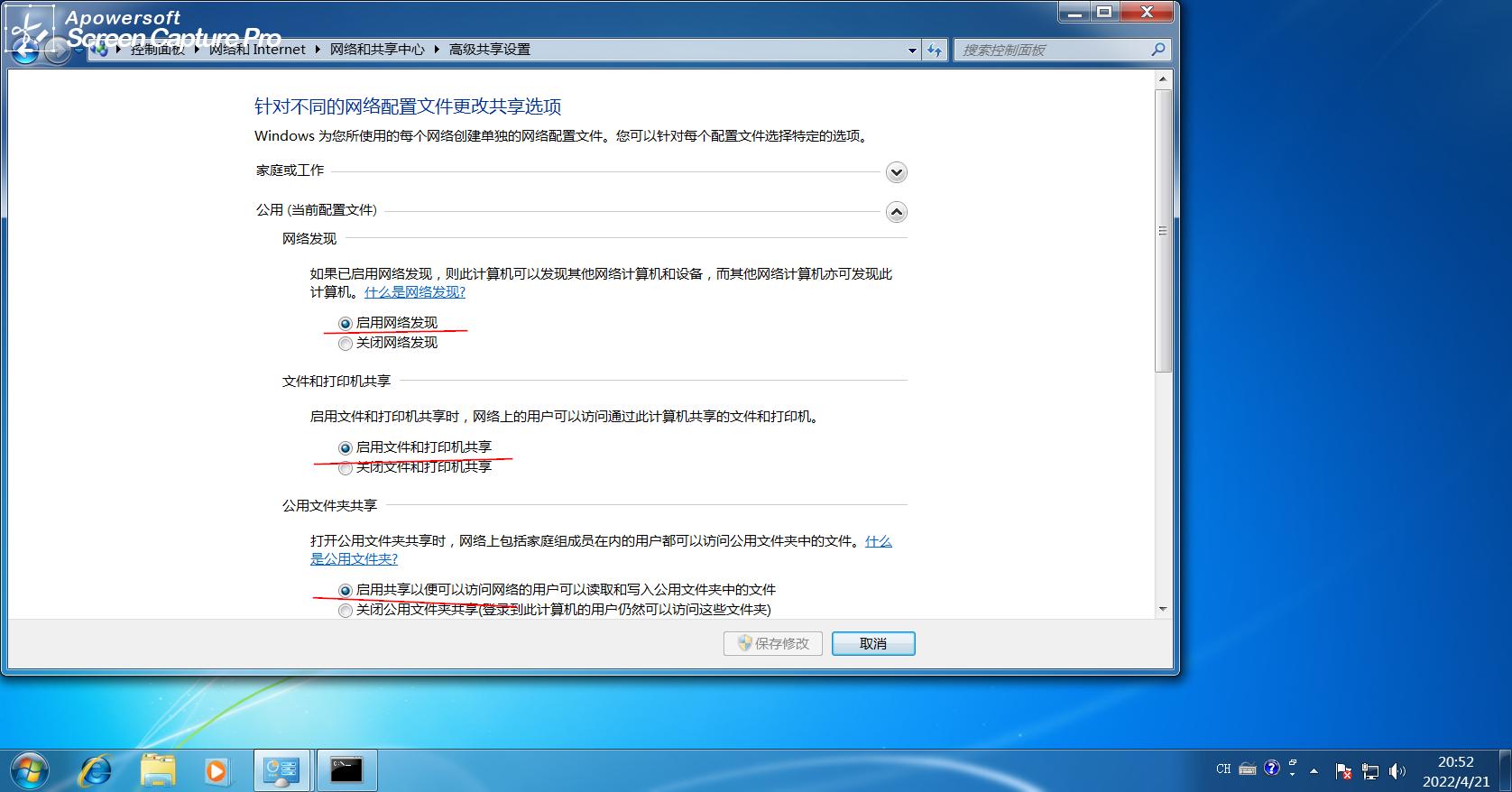
Task: Click the search magnifier icon
Action: [x=1158, y=50]
